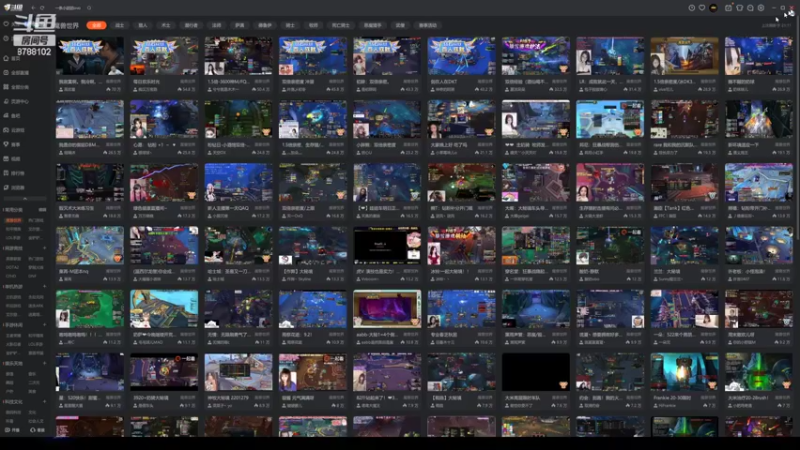Select the orange 全部 filter tab
Image resolution: width=800 pixels, height=450 pixels.
(x=96, y=25)
